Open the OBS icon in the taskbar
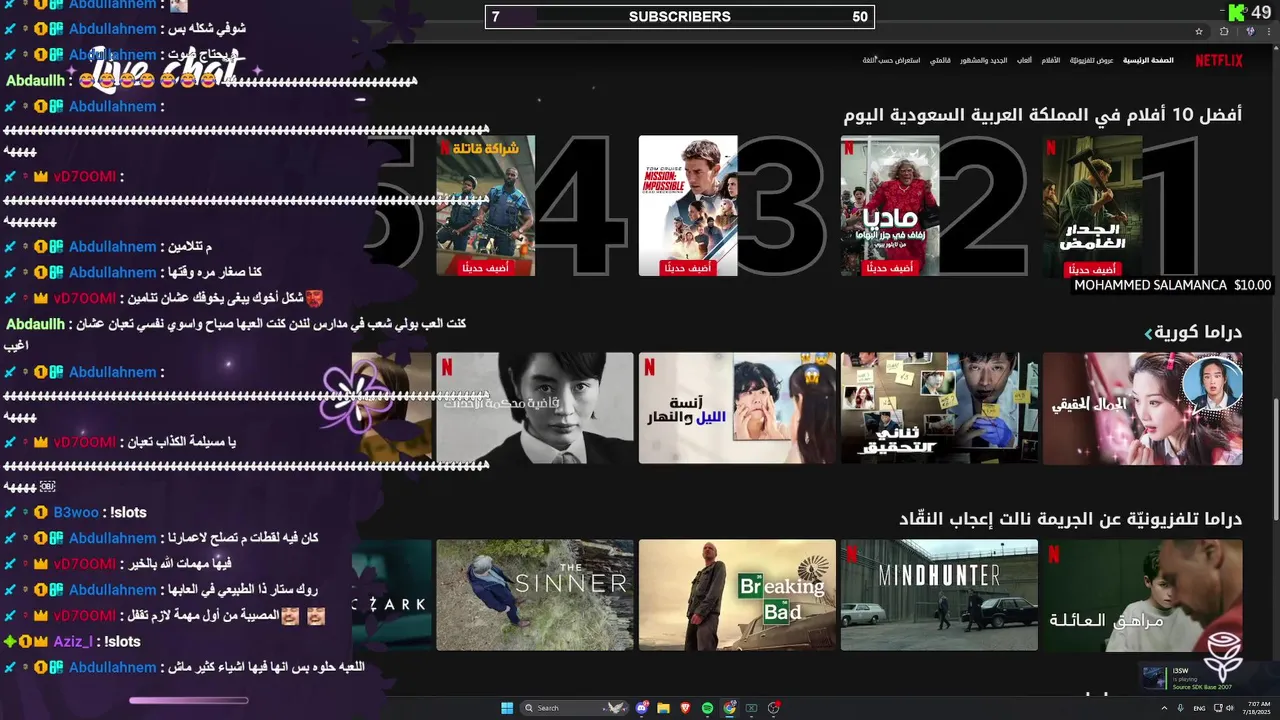Screen dimensions: 1280x720 pyautogui.click(x=774, y=708)
